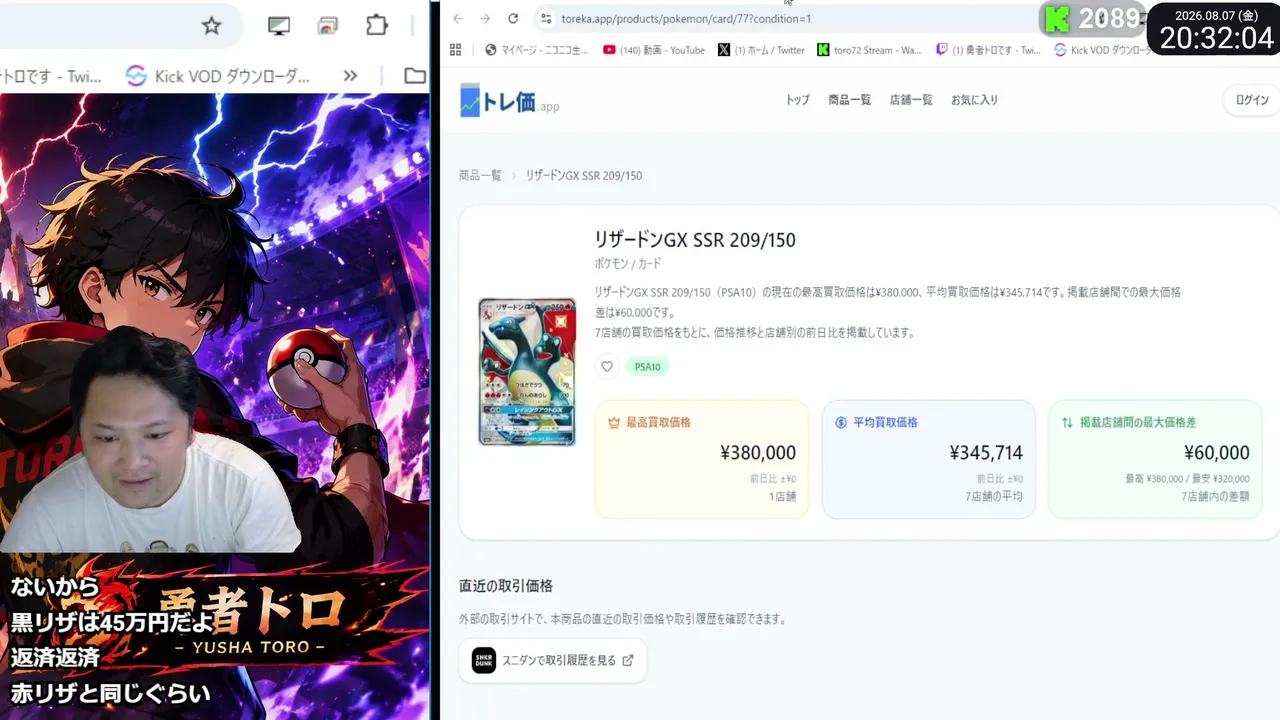Open Kick VOD ダウンローダー bookmark in right window

tap(1103, 50)
